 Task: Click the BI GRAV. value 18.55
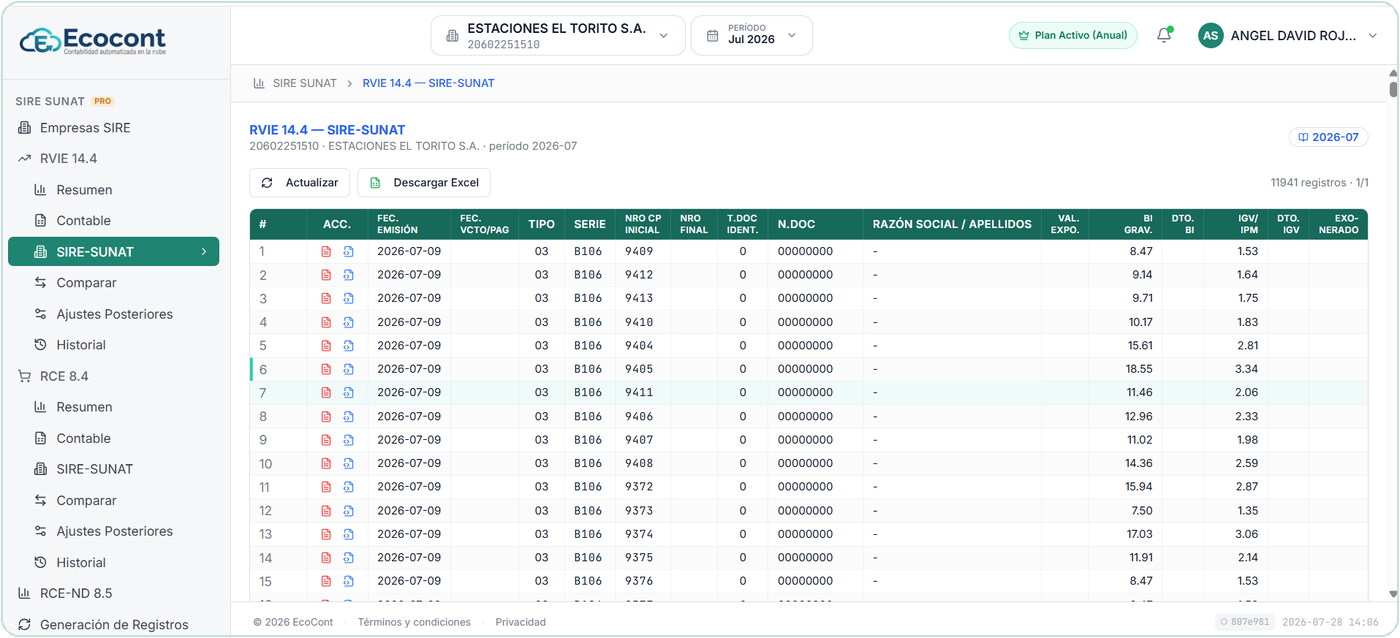point(1139,369)
